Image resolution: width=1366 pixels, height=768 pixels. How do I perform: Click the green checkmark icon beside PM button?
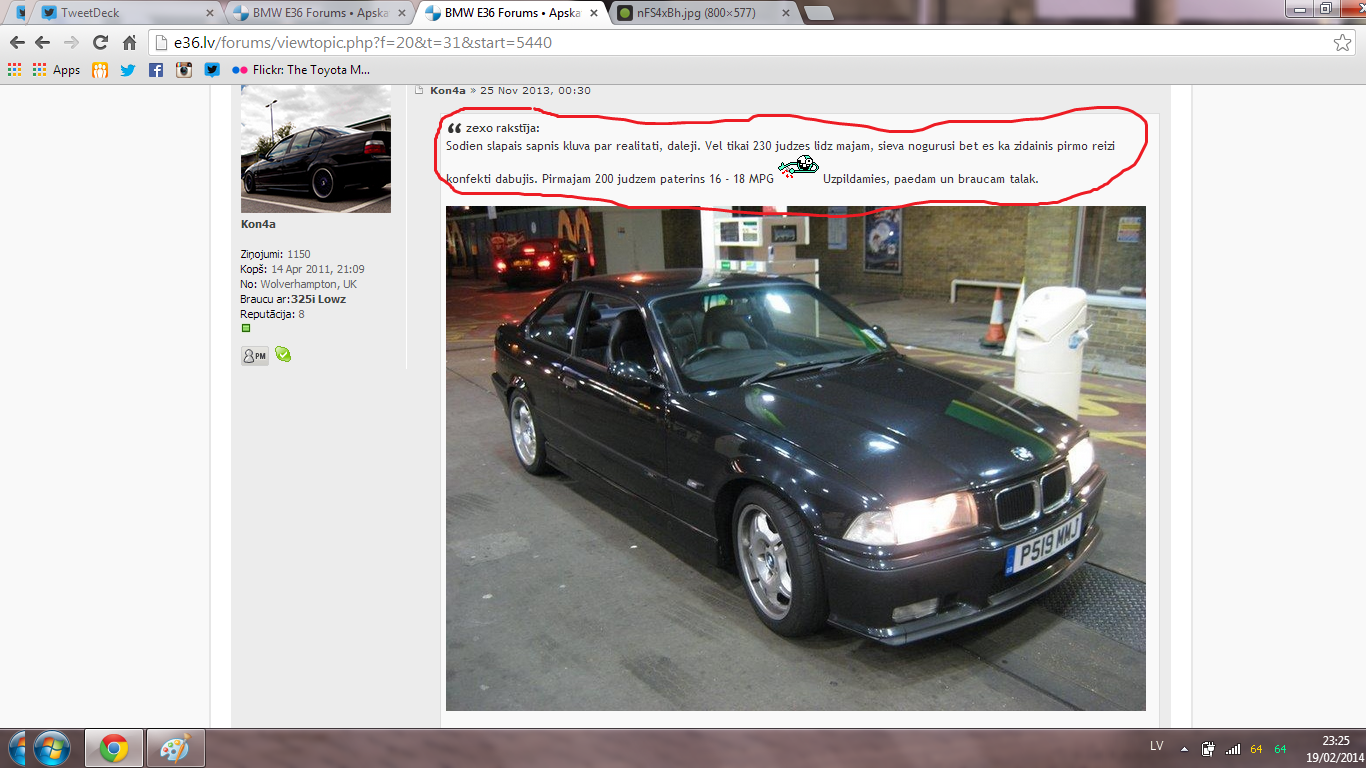(x=283, y=354)
